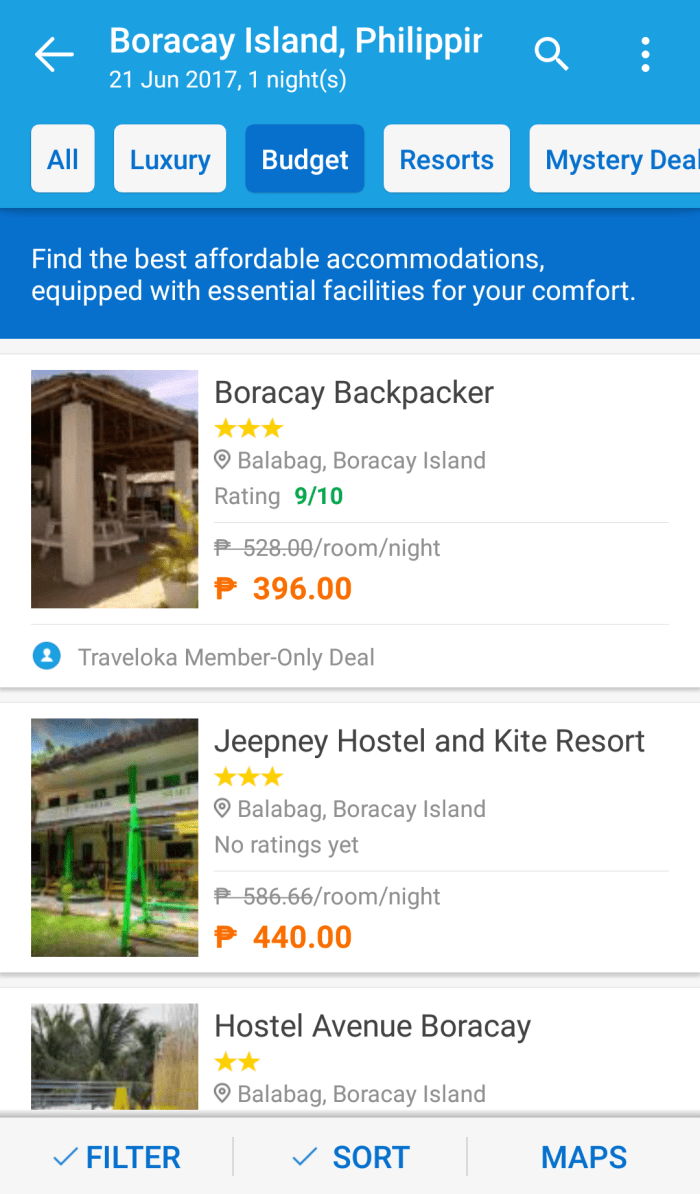The image size is (700, 1194).
Task: Open the Boracay Backpacker listing
Action: tap(353, 392)
